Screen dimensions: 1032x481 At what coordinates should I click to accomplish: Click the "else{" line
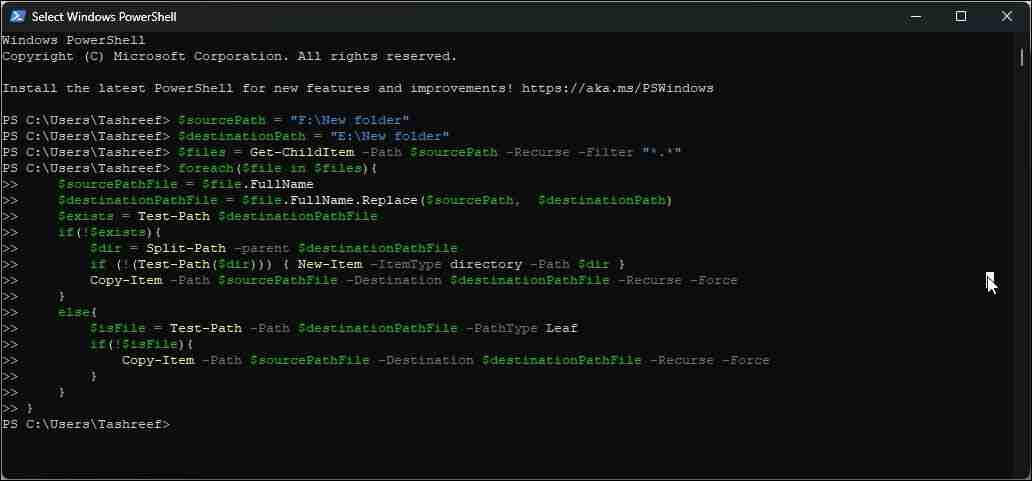74,312
